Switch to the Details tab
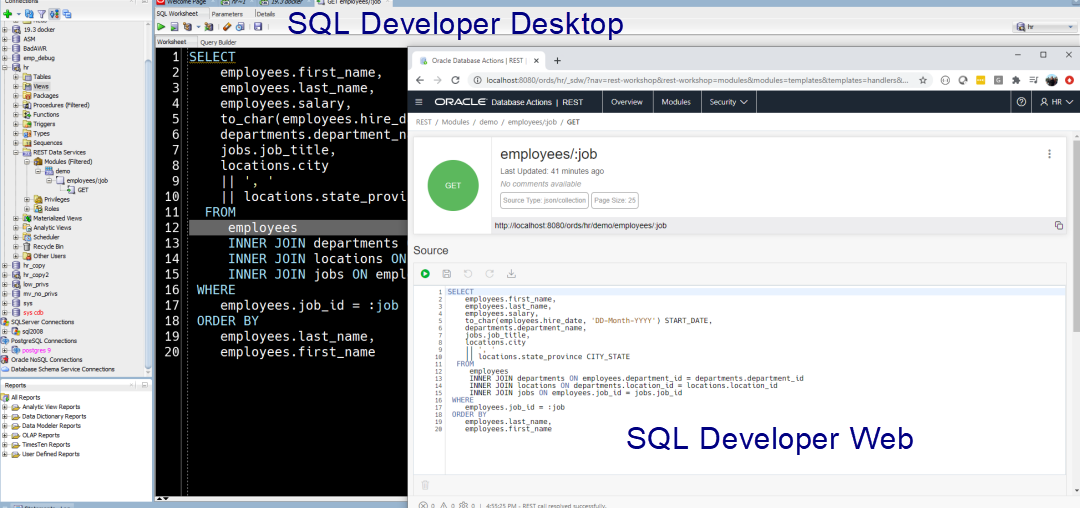1080x508 pixels. (x=265, y=13)
